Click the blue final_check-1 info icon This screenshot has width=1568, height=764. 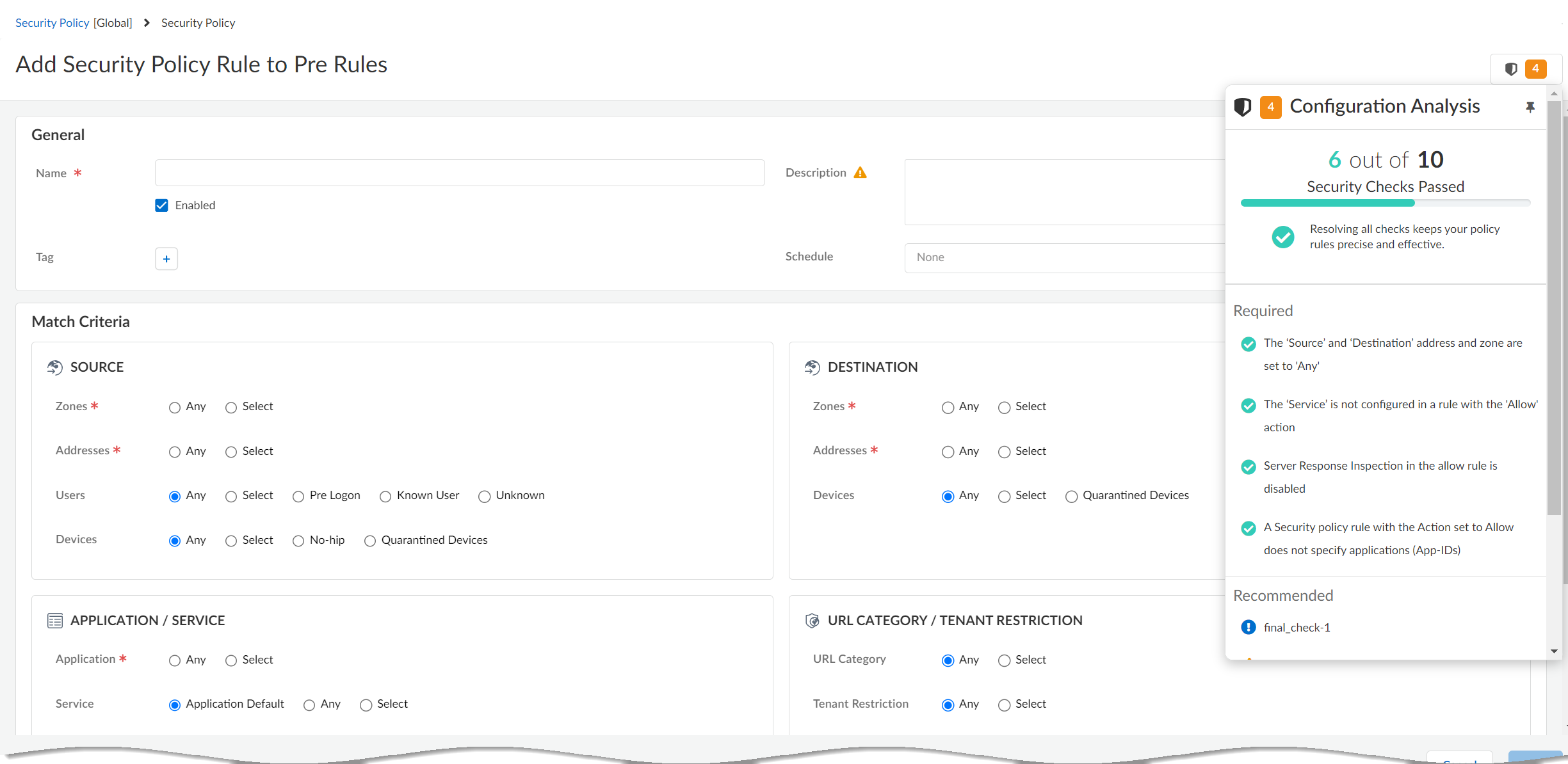1248,627
